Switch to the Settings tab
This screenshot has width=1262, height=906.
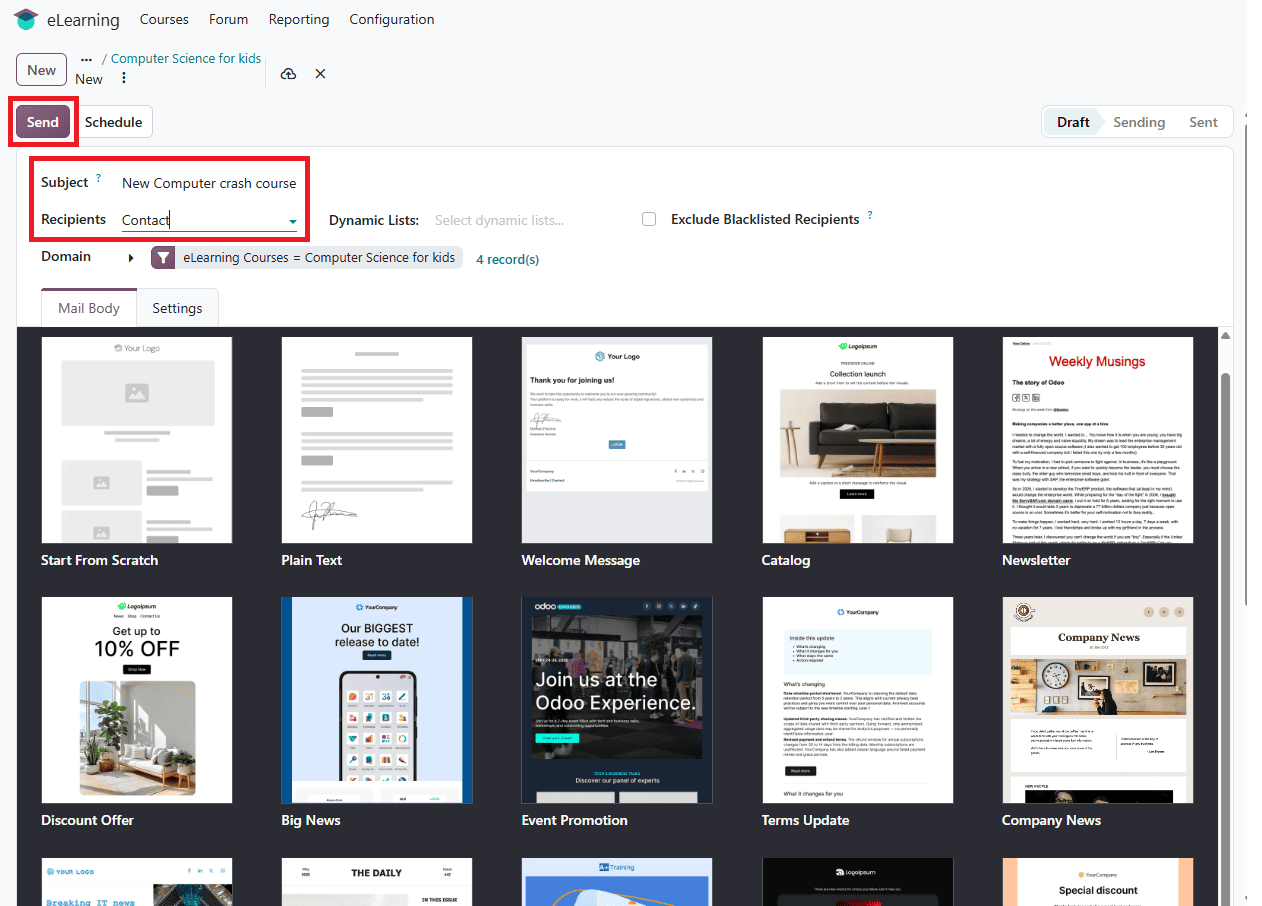click(x=177, y=308)
